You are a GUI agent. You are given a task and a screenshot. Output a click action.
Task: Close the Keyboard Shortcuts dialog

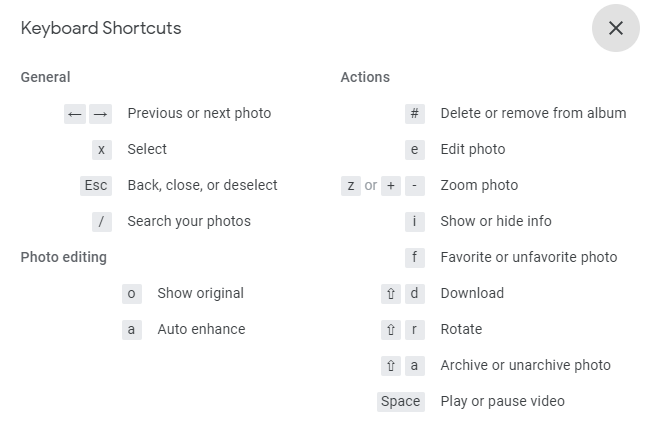pos(615,28)
